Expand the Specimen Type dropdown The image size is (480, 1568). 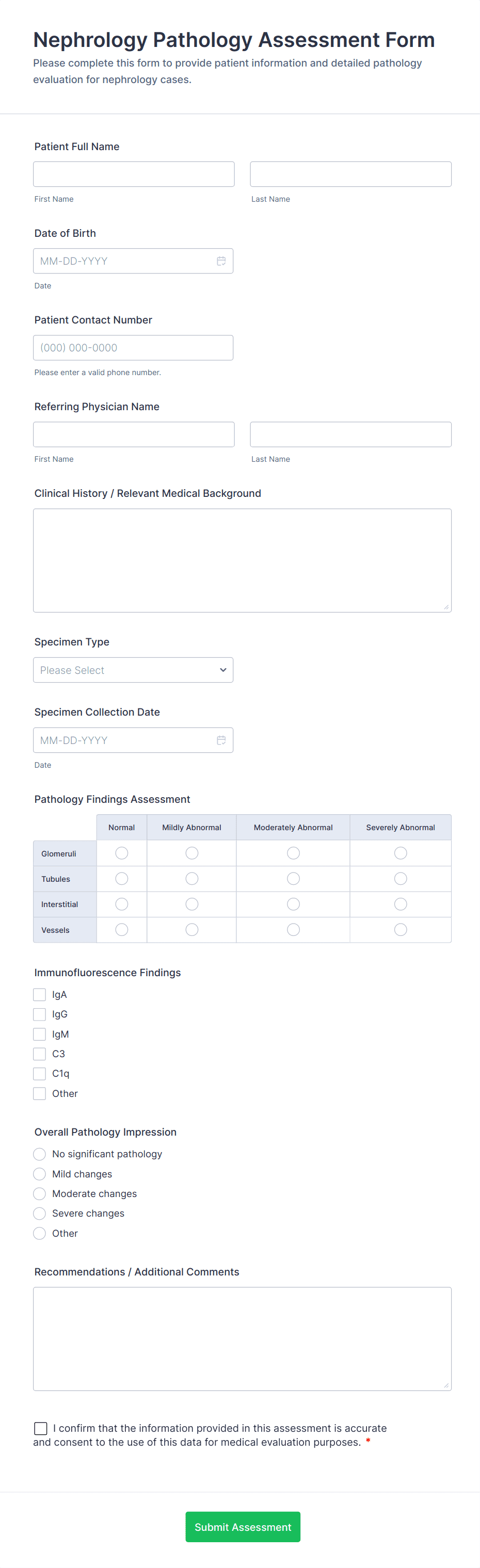(133, 670)
